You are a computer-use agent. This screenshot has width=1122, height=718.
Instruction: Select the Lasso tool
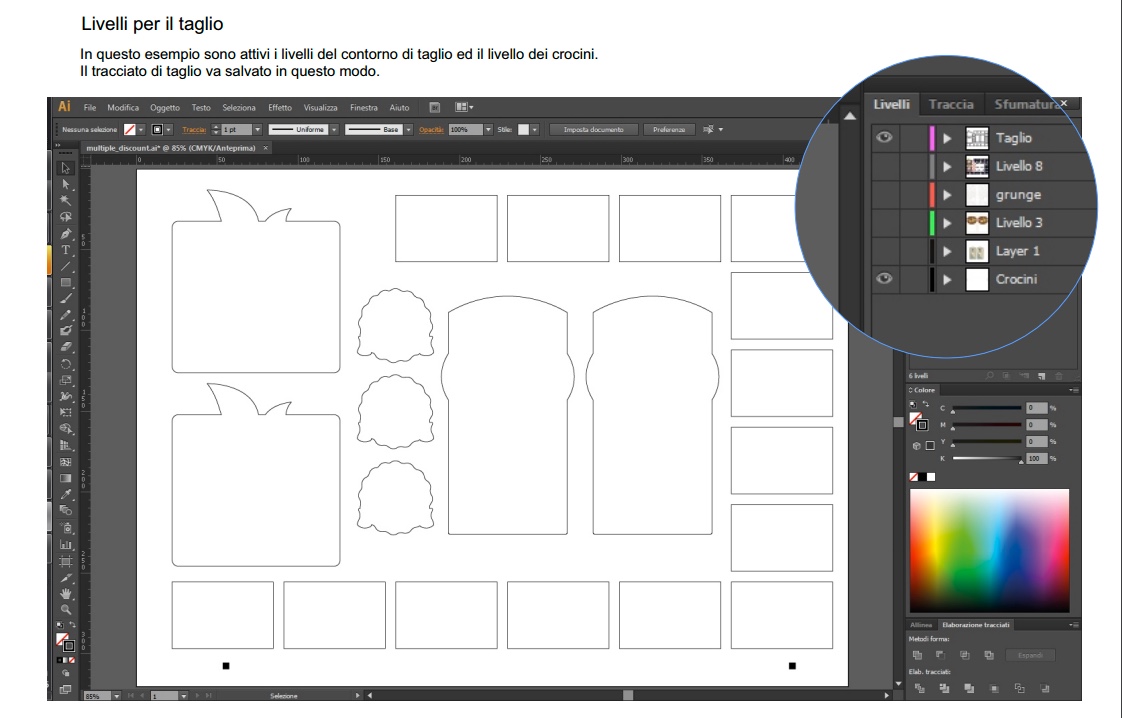point(66,217)
